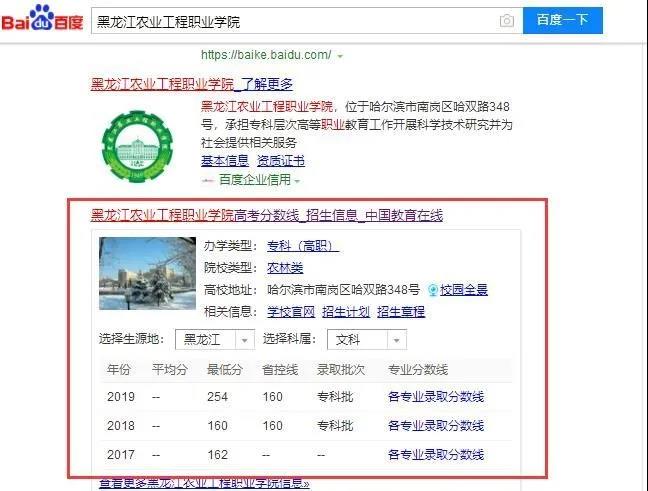This screenshot has width=648, height=491.
Task: Open 2018 各专业录取分数线 link
Action: click(x=436, y=426)
